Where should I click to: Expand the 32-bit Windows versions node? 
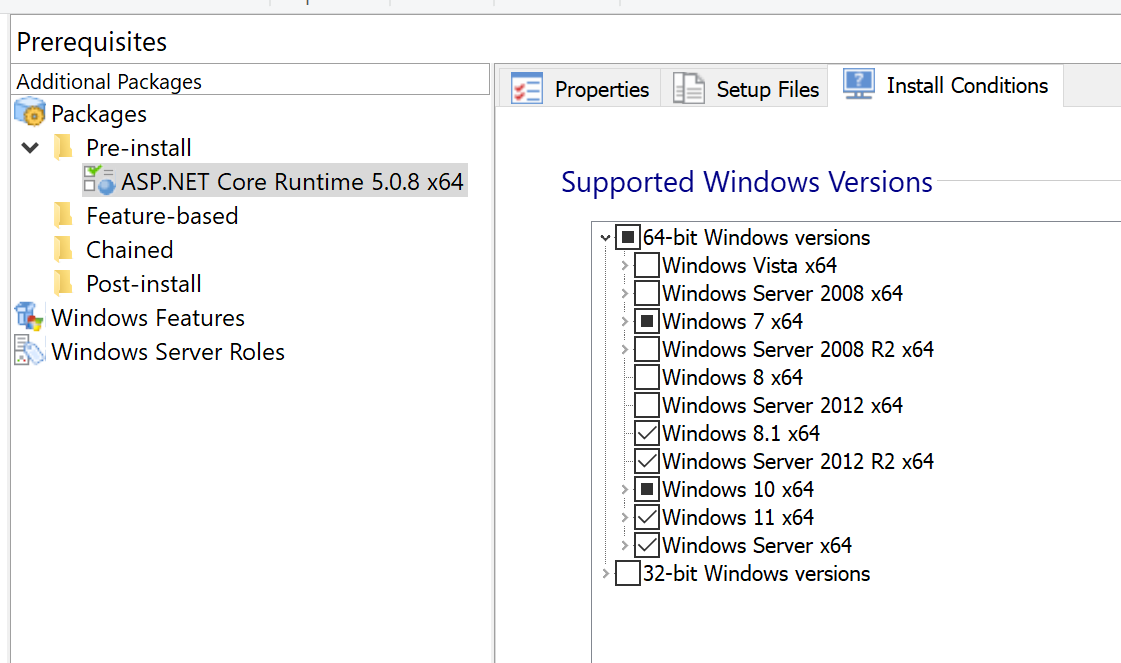(x=606, y=573)
